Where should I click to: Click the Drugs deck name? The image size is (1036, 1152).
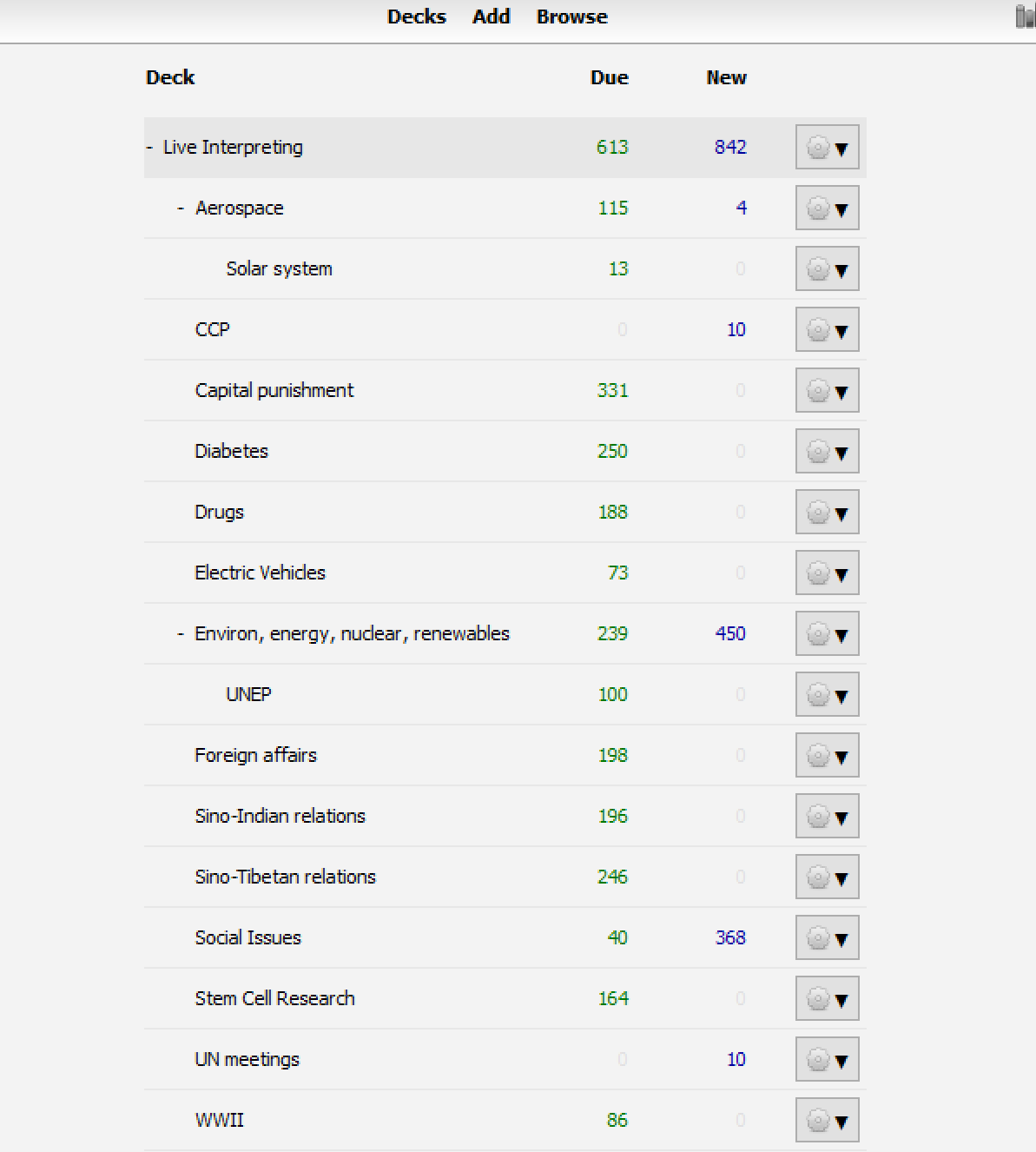point(219,513)
